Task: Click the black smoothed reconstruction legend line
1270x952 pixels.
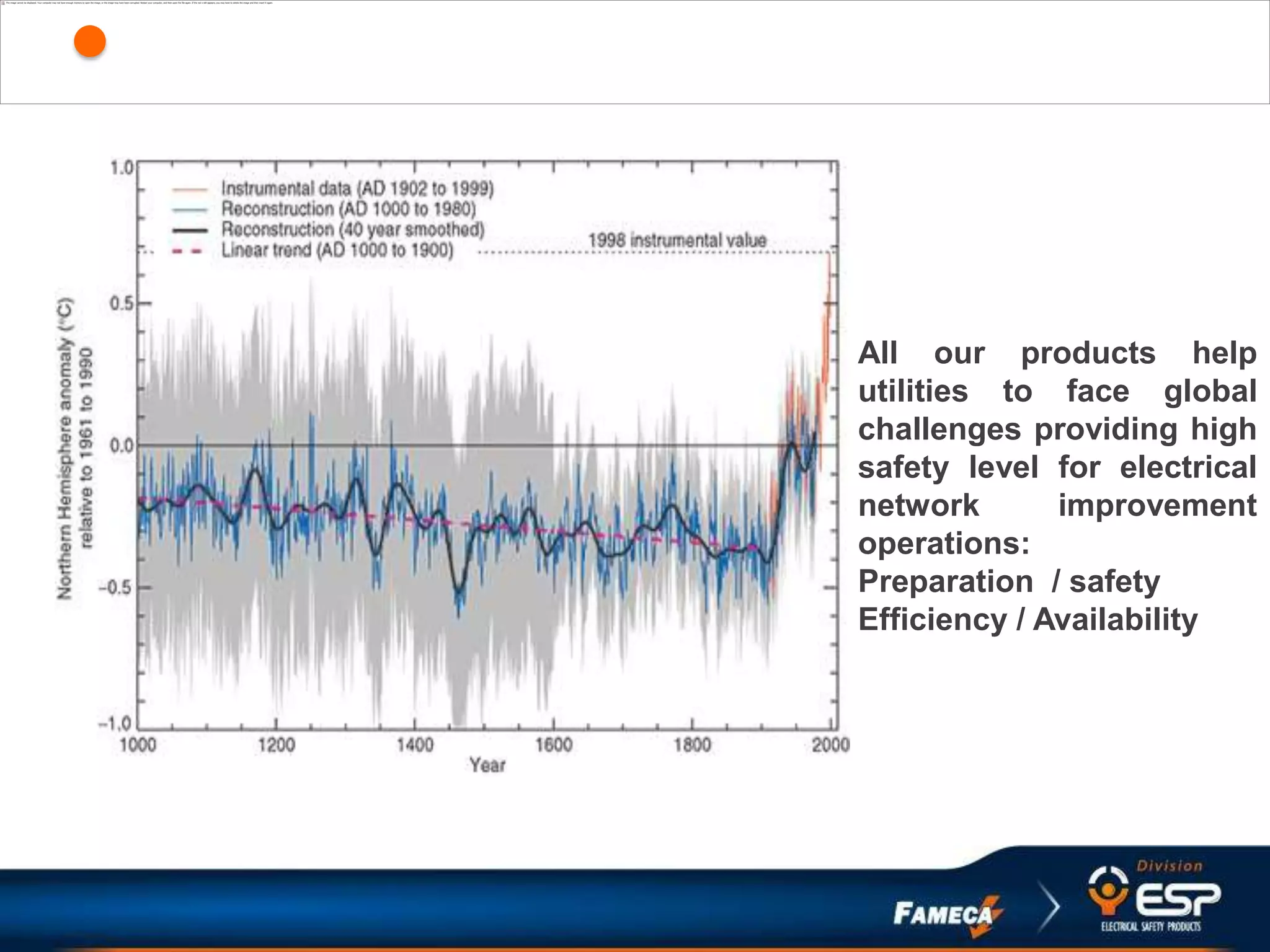Action: click(189, 230)
